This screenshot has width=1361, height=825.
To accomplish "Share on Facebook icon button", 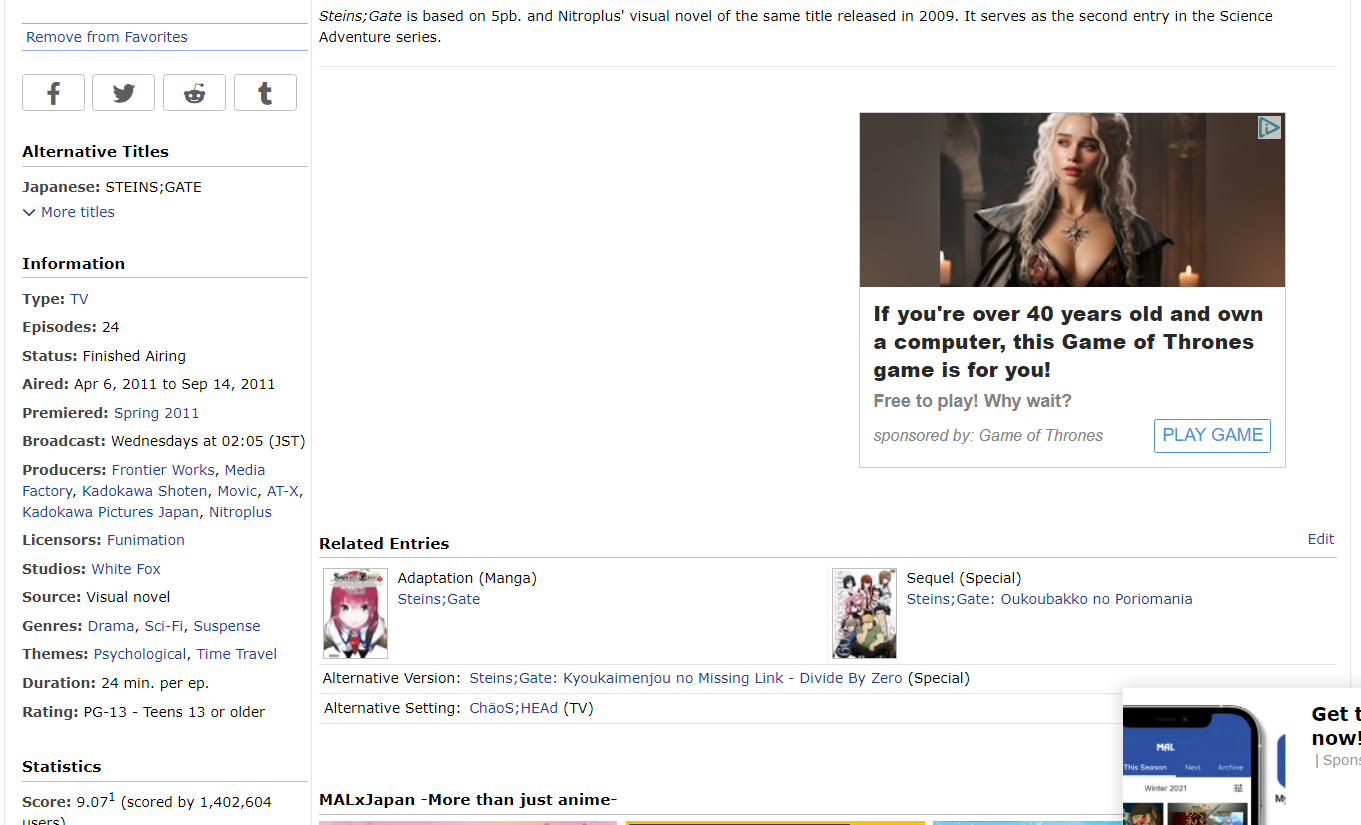I will [53, 93].
